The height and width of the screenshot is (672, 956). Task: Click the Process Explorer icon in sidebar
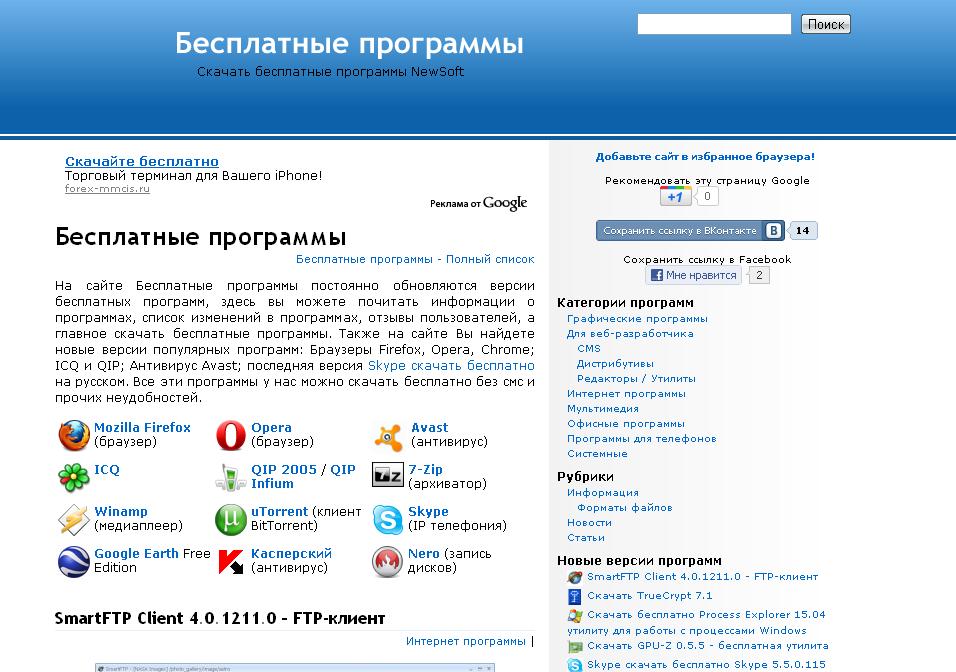(574, 615)
